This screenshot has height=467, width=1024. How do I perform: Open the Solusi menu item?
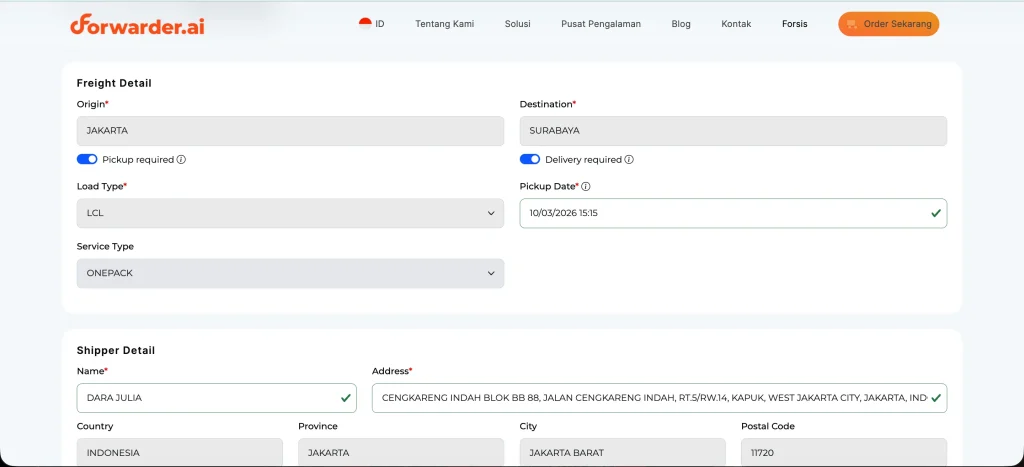pos(517,24)
